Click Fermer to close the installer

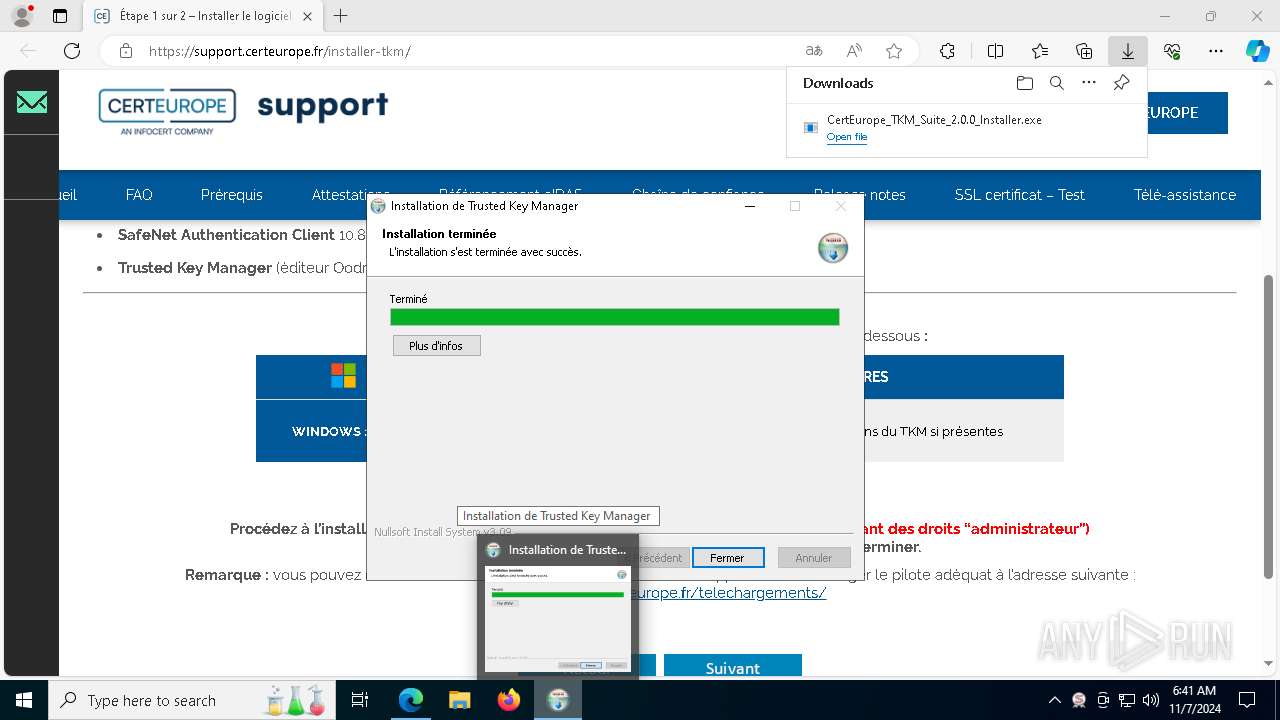[x=727, y=558]
